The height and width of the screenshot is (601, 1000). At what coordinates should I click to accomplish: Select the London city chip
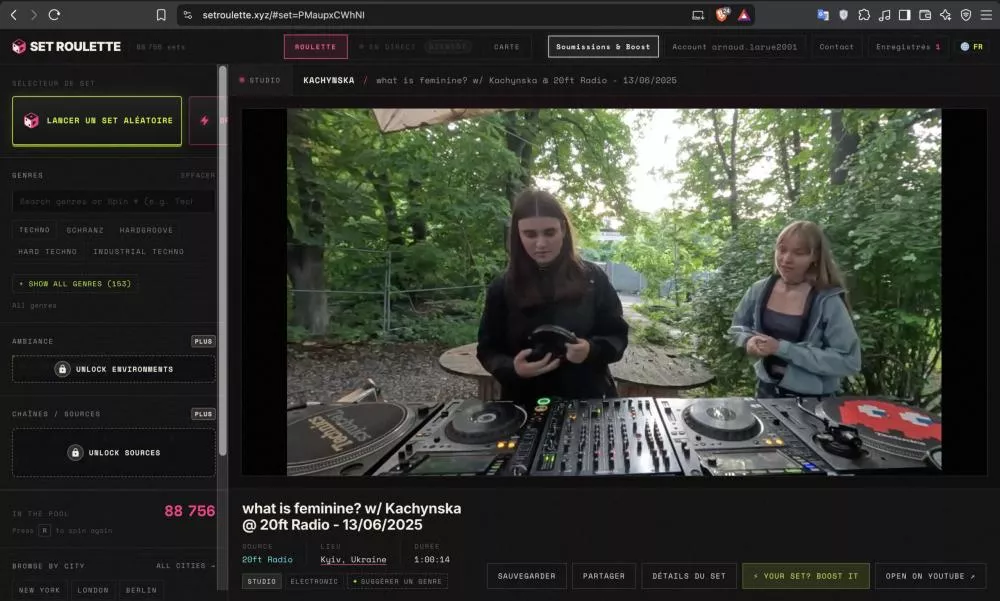pos(93,590)
